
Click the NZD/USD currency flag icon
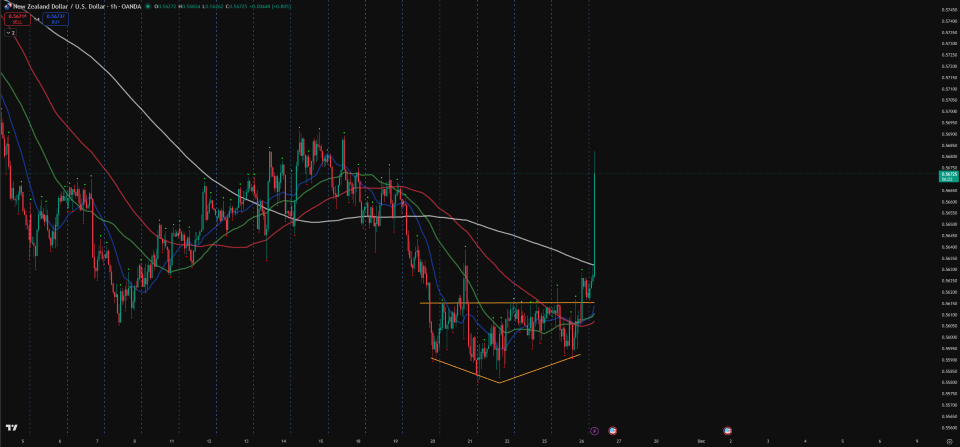pos(7,4)
